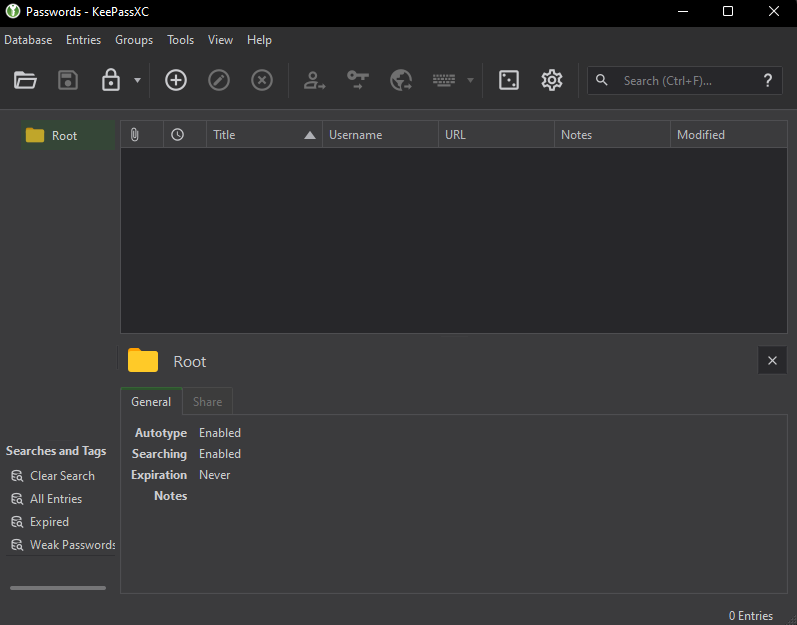
Task: Open the View menu
Action: [220, 40]
